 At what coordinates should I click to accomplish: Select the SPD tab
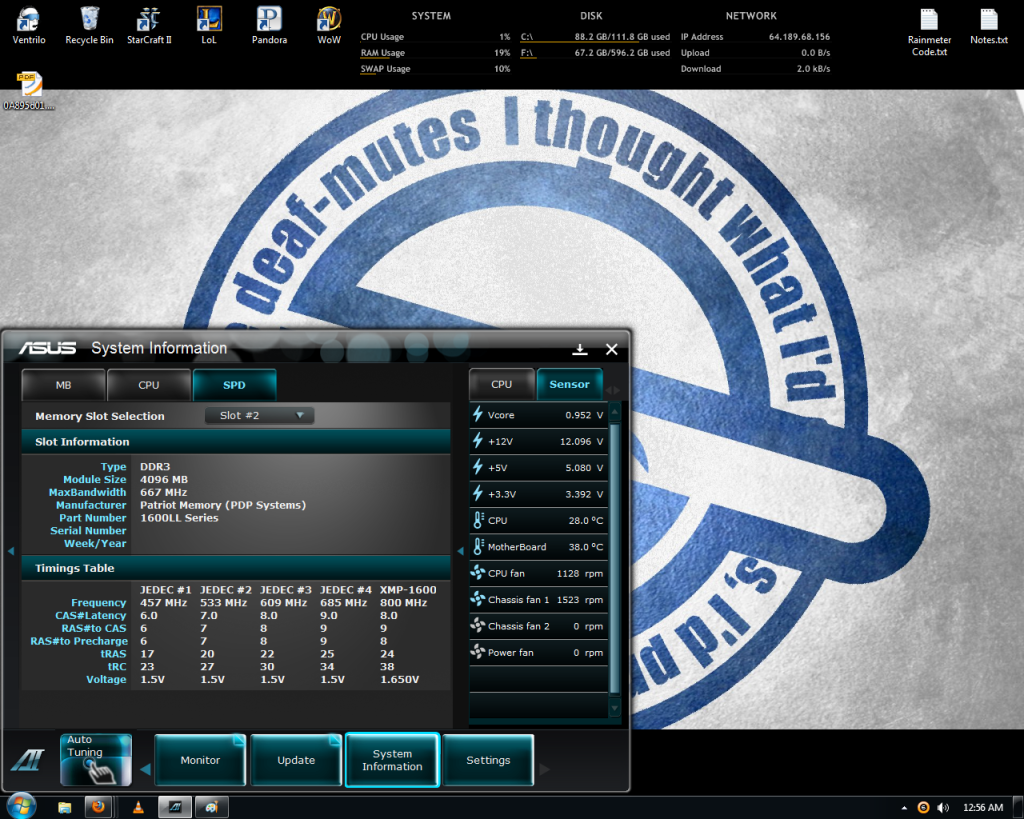pyautogui.click(x=234, y=385)
